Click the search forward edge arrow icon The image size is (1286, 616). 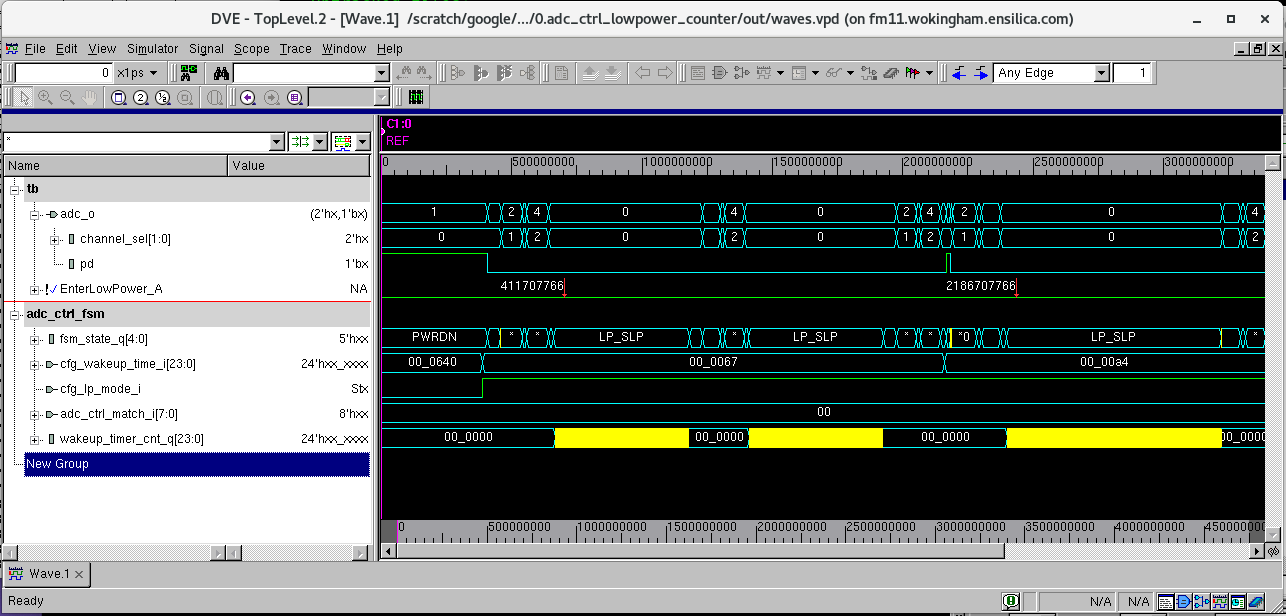981,72
